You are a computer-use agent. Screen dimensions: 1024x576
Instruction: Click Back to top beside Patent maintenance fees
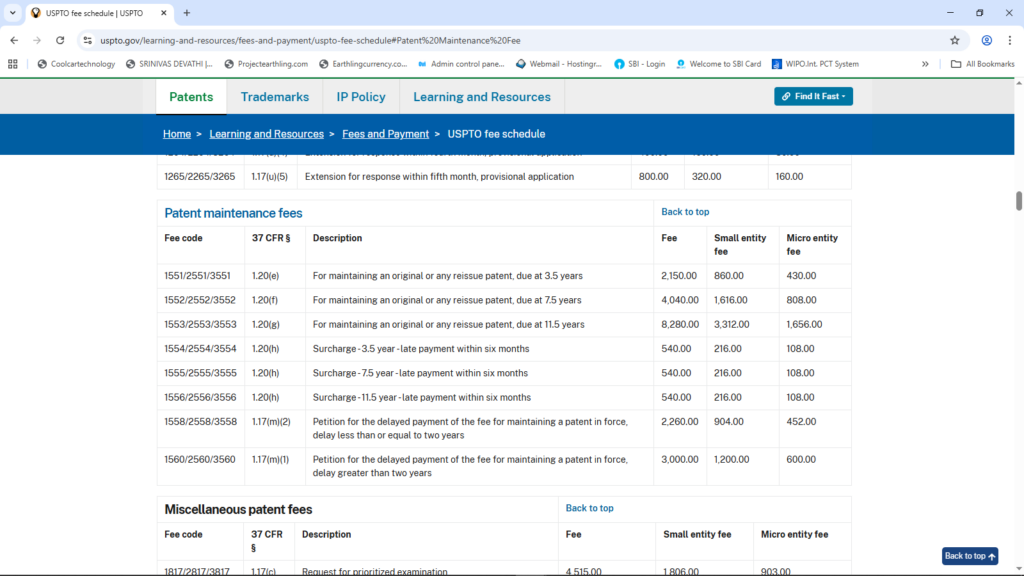(x=685, y=212)
